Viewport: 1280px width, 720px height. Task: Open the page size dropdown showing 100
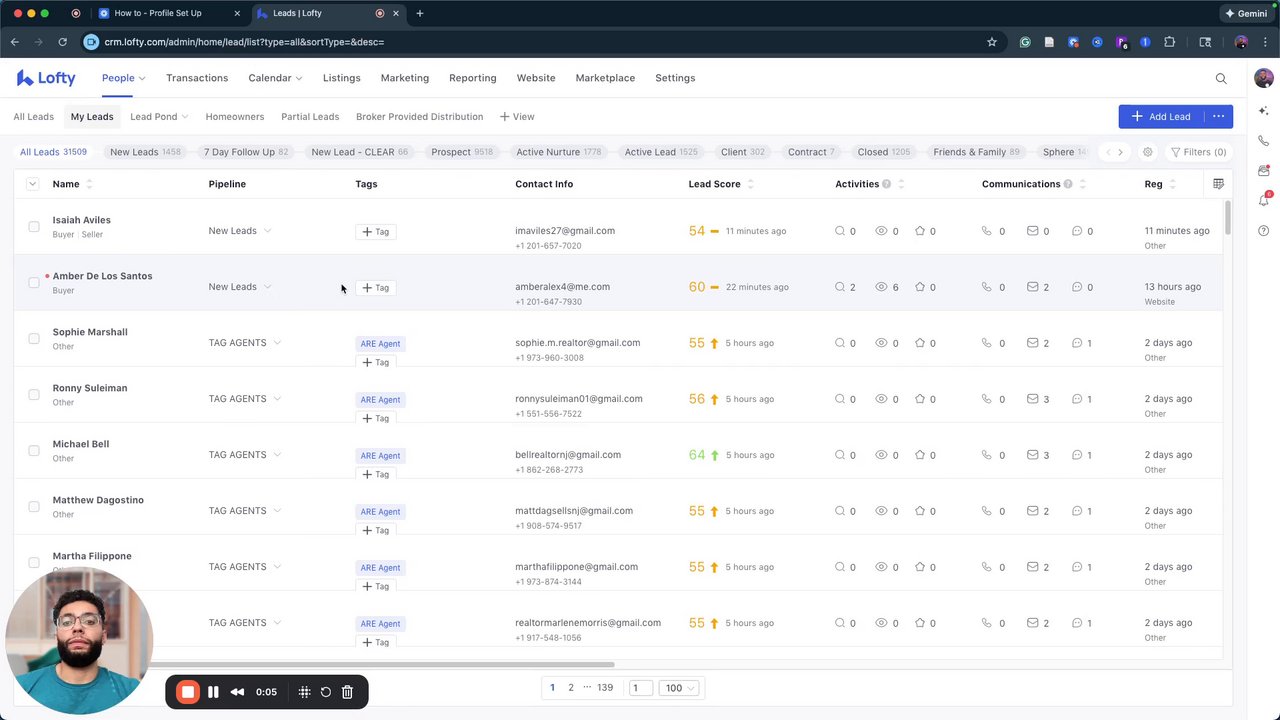coord(680,688)
